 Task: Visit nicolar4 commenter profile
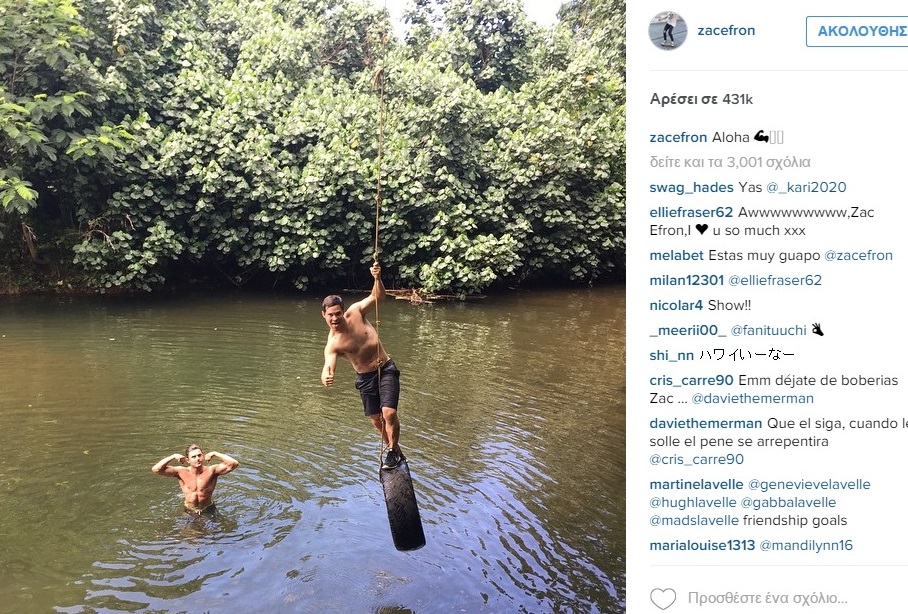(676, 305)
